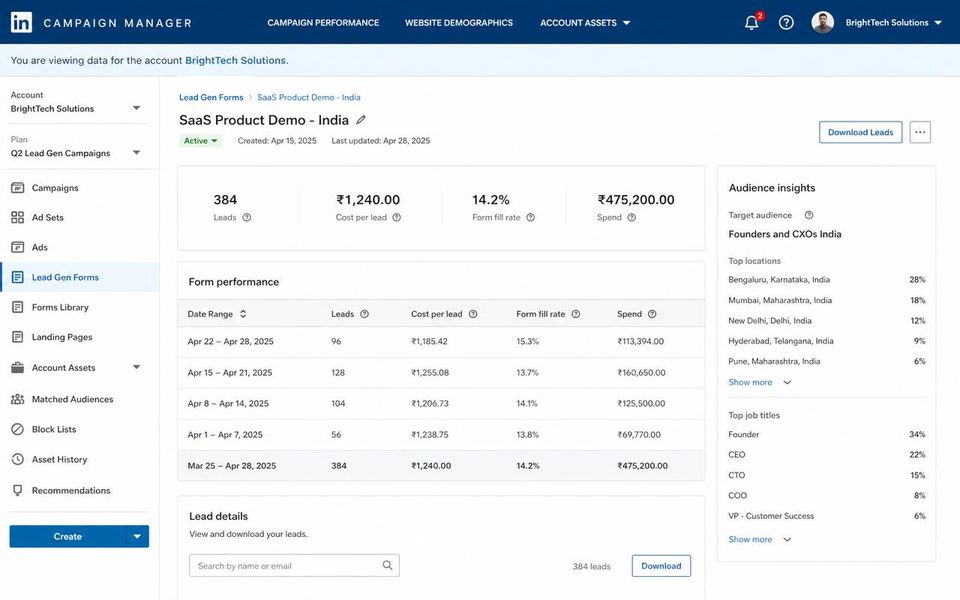The width and height of the screenshot is (960, 600).
Task: Select the Apr 22 – Apr 28, 2025 row
Action: point(441,342)
